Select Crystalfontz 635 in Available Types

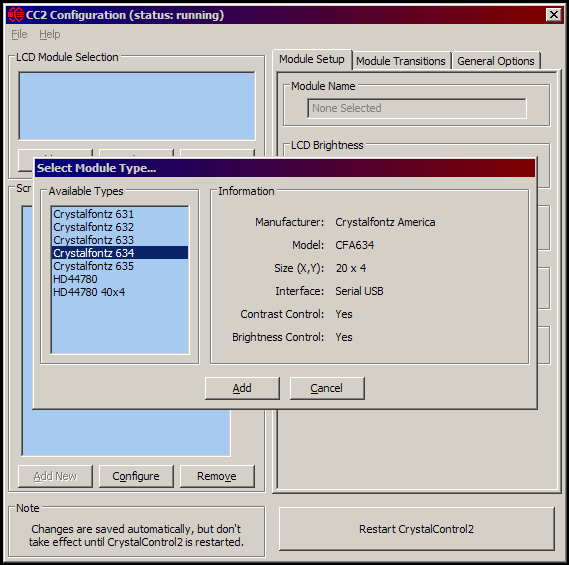pyautogui.click(x=120, y=266)
